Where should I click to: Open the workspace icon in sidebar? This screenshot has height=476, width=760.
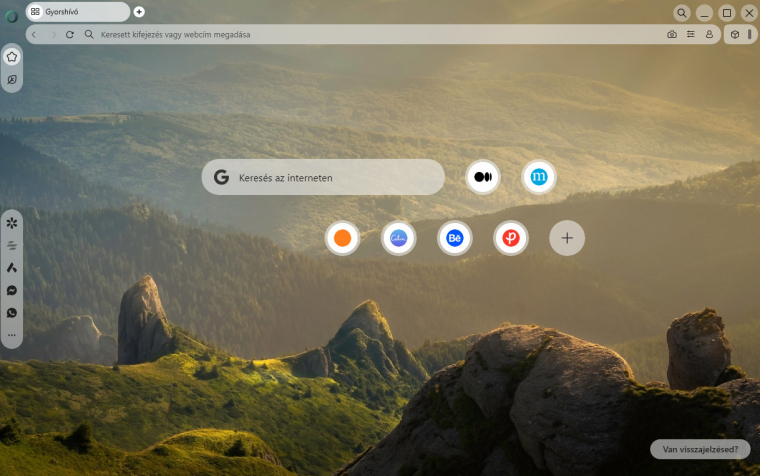(12, 57)
